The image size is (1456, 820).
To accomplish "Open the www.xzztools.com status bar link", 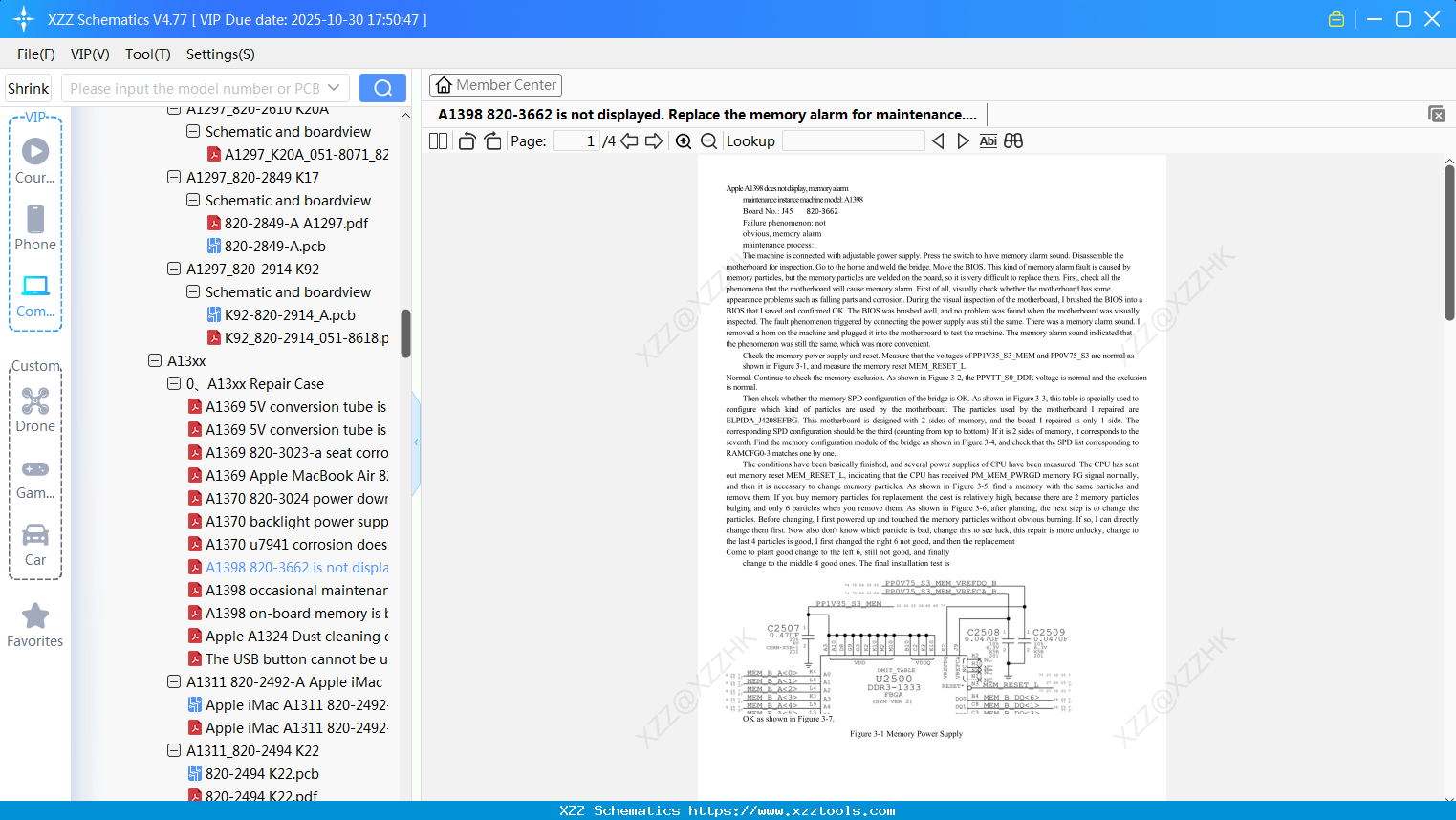I will click(793, 810).
